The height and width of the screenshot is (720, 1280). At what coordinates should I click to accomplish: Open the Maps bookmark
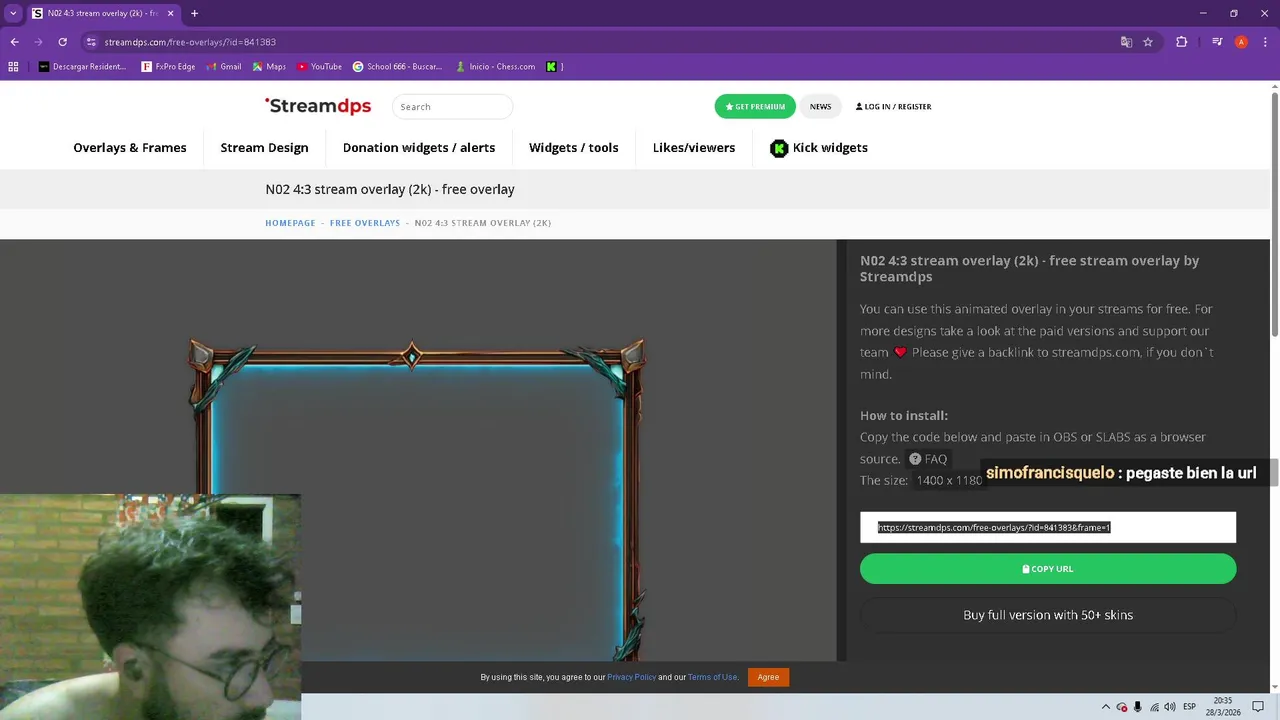click(x=269, y=67)
